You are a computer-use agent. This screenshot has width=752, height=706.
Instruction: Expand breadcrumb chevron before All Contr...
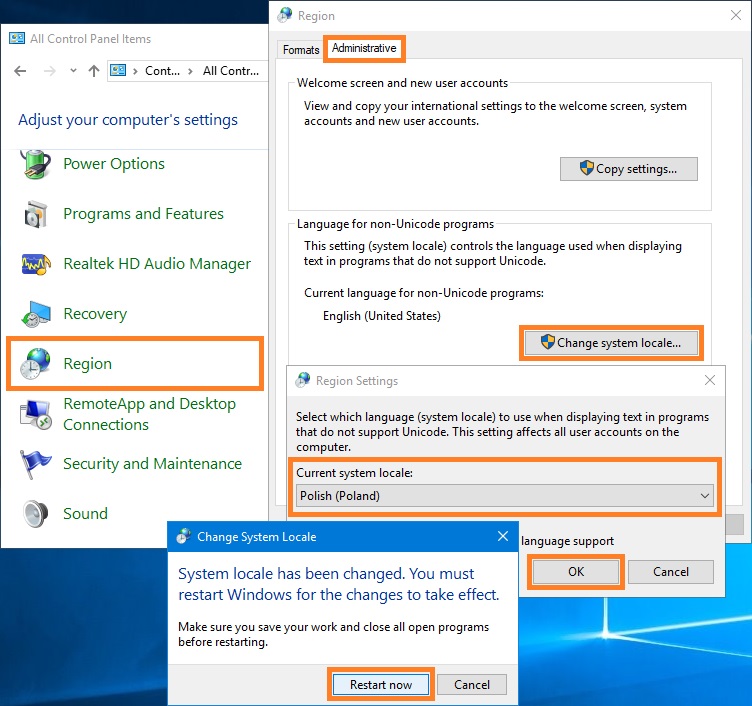[190, 71]
